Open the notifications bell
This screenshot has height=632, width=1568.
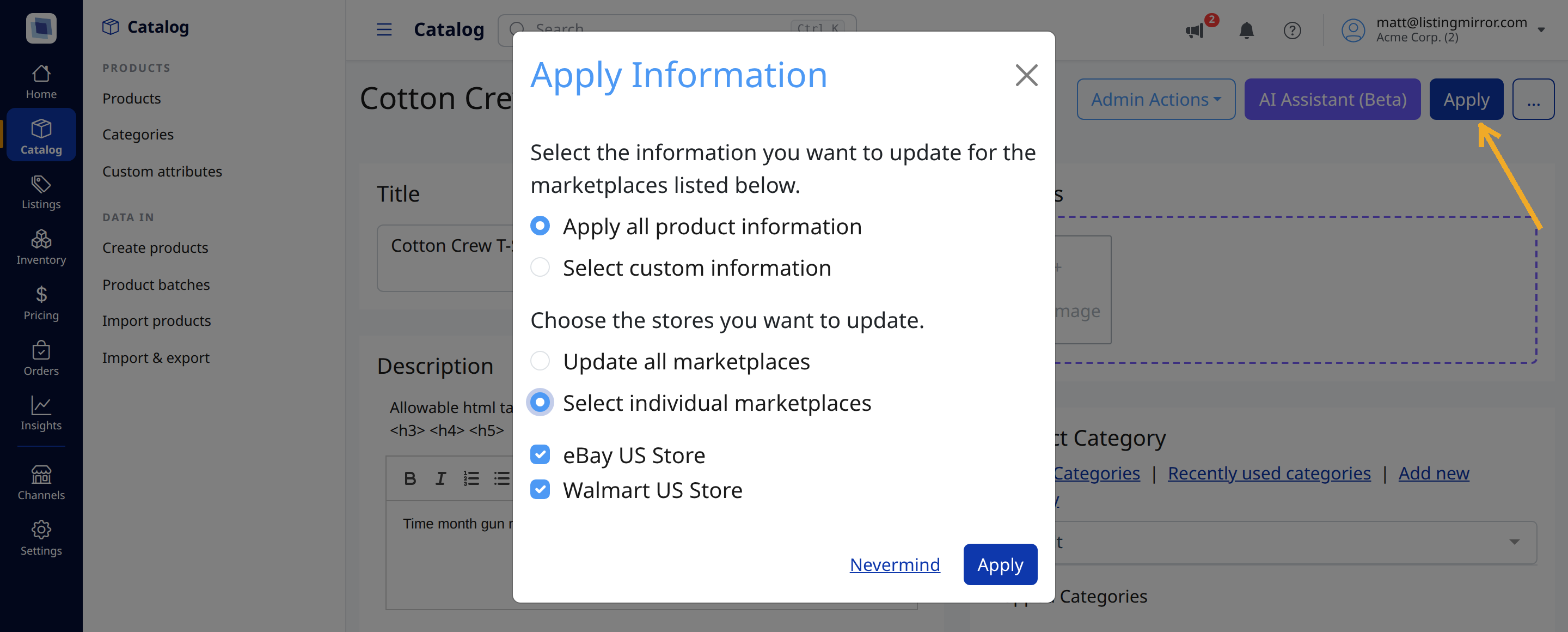tap(1246, 30)
